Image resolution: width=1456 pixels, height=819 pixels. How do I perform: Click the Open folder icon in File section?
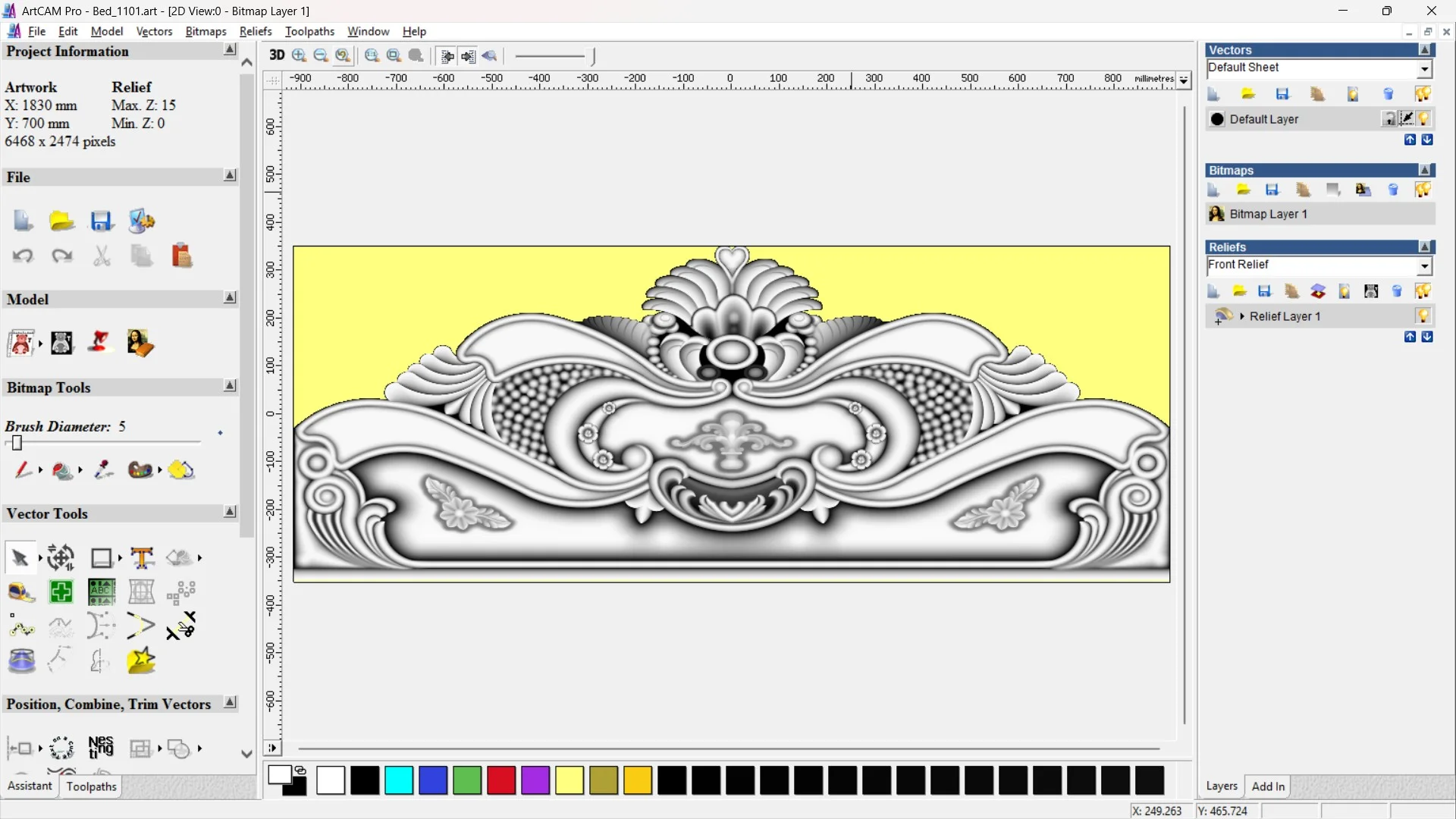click(x=61, y=221)
